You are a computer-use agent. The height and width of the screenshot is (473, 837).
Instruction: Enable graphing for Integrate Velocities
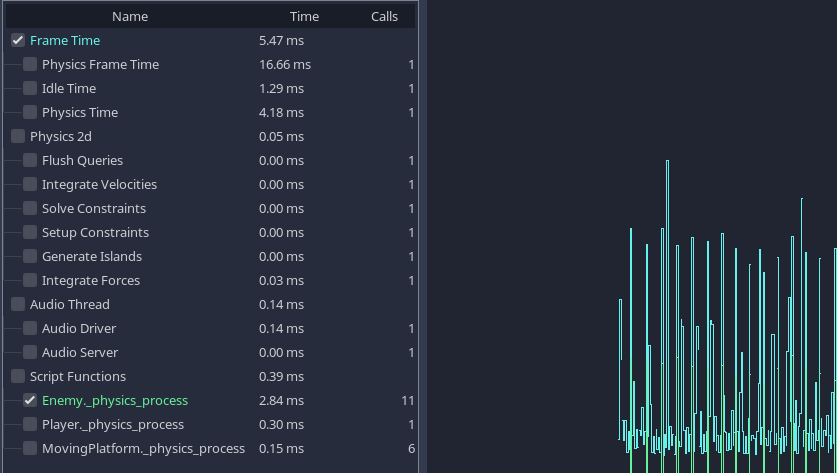click(x=30, y=185)
